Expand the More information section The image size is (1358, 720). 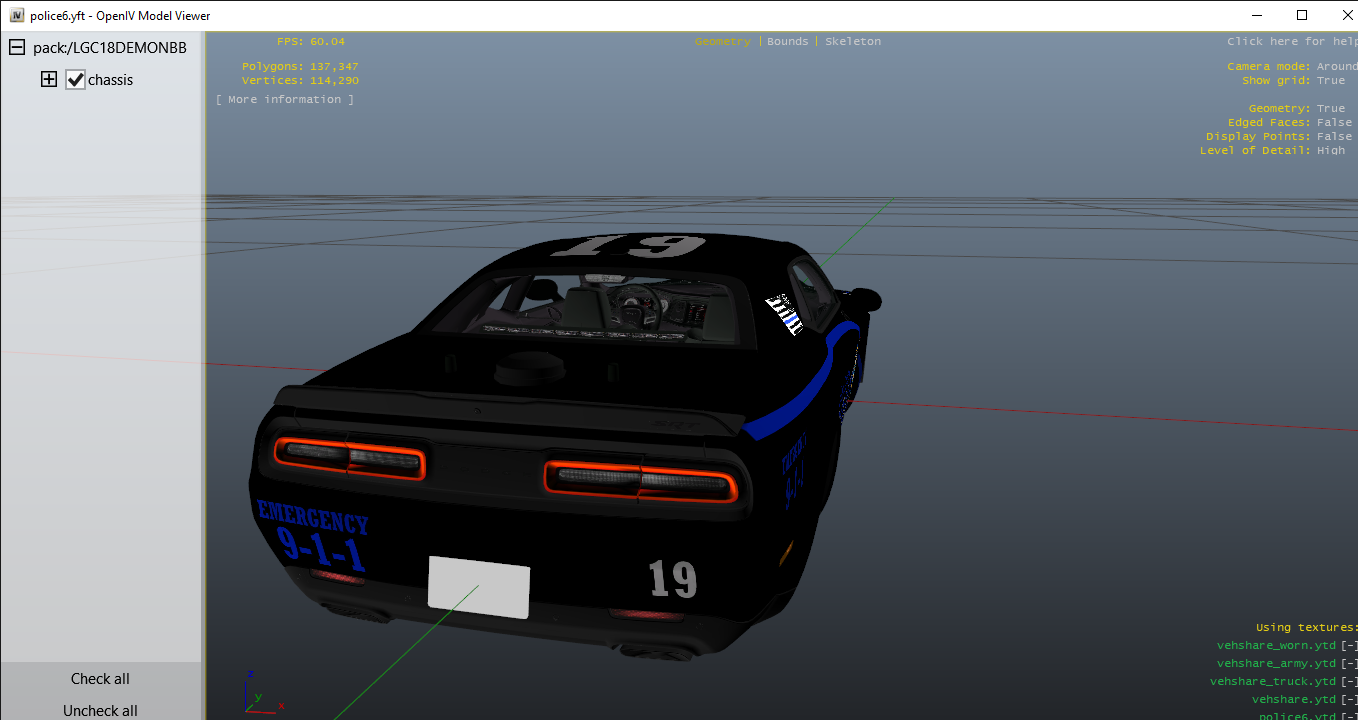(x=285, y=100)
